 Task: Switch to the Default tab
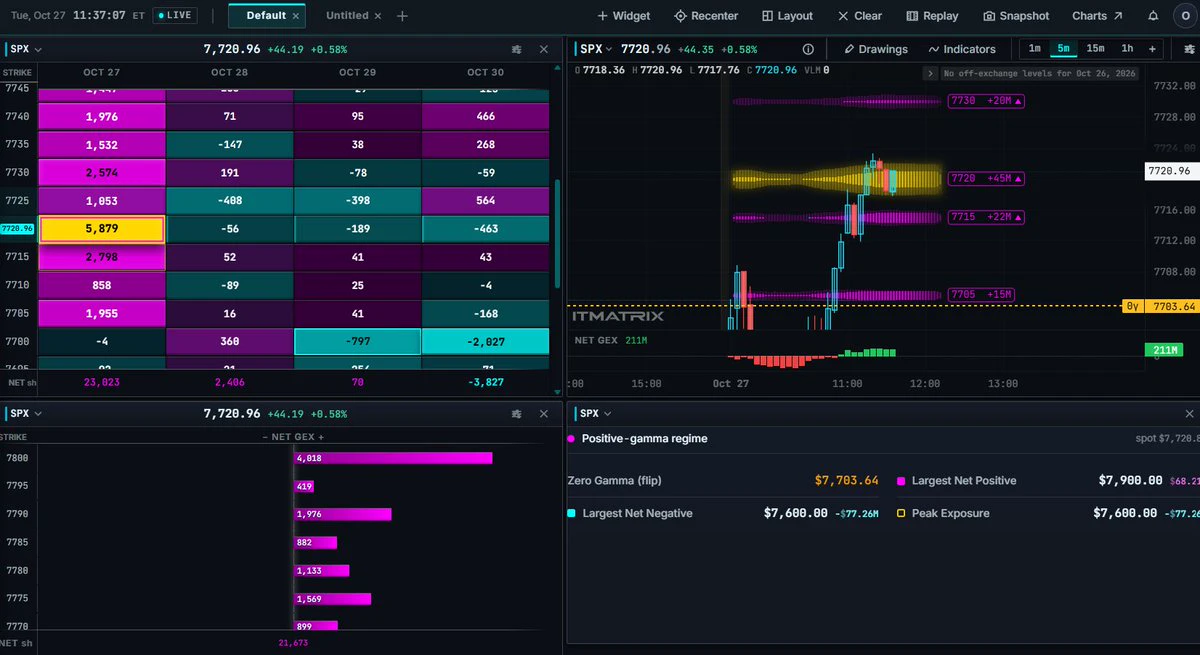coord(265,16)
